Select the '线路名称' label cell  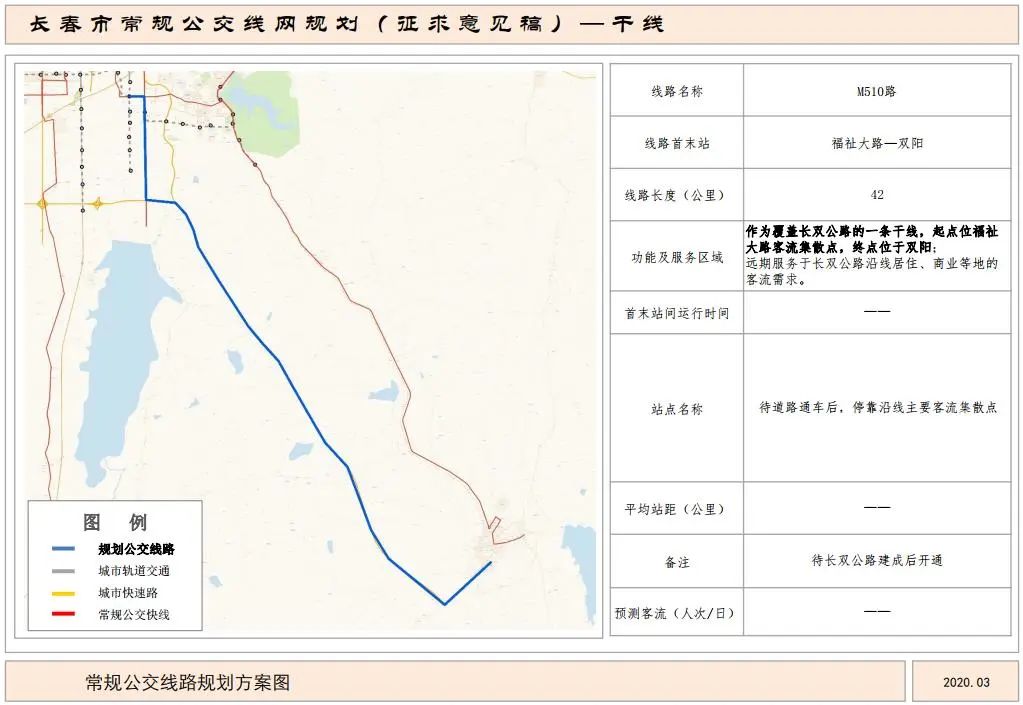pyautogui.click(x=677, y=91)
